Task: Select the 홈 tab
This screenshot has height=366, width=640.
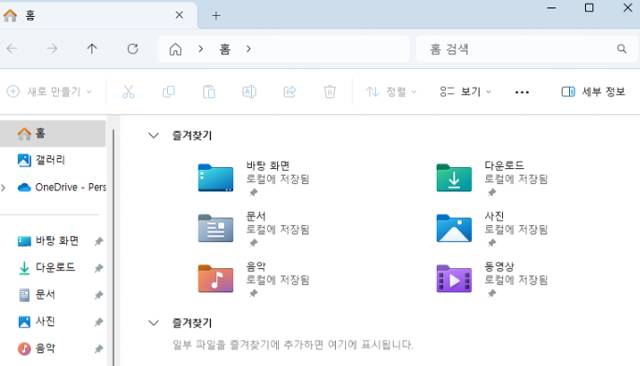Action: tap(98, 16)
